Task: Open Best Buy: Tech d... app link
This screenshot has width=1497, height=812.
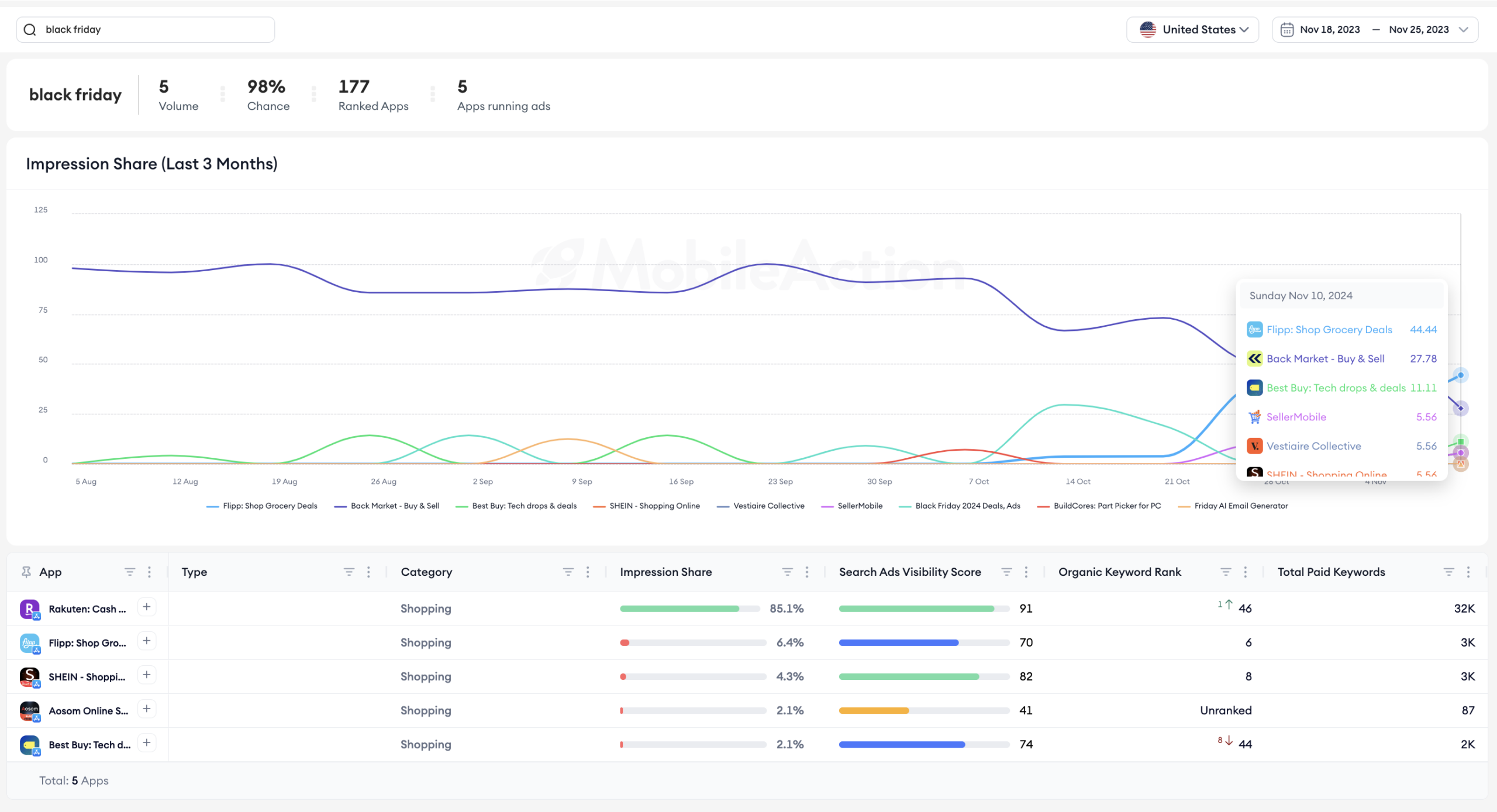Action: (x=89, y=745)
